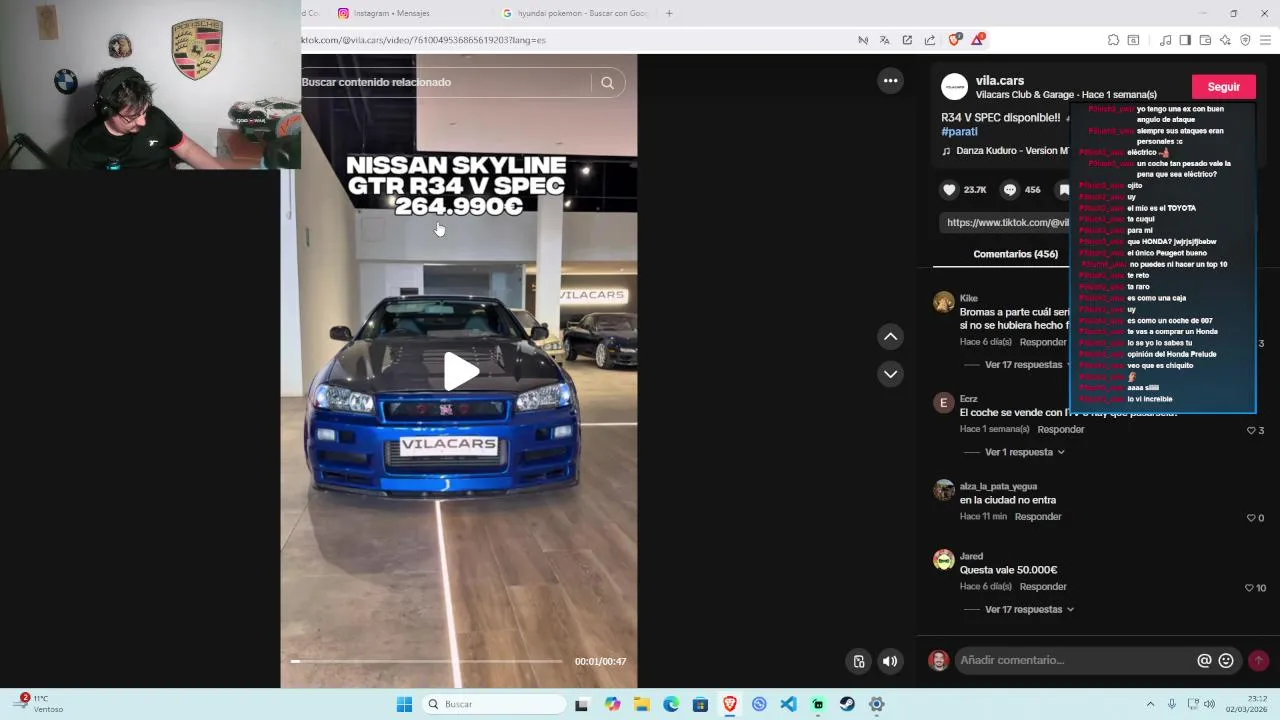The width and height of the screenshot is (1280, 720).
Task: Insert a mention with the @ icon
Action: pos(1204,660)
